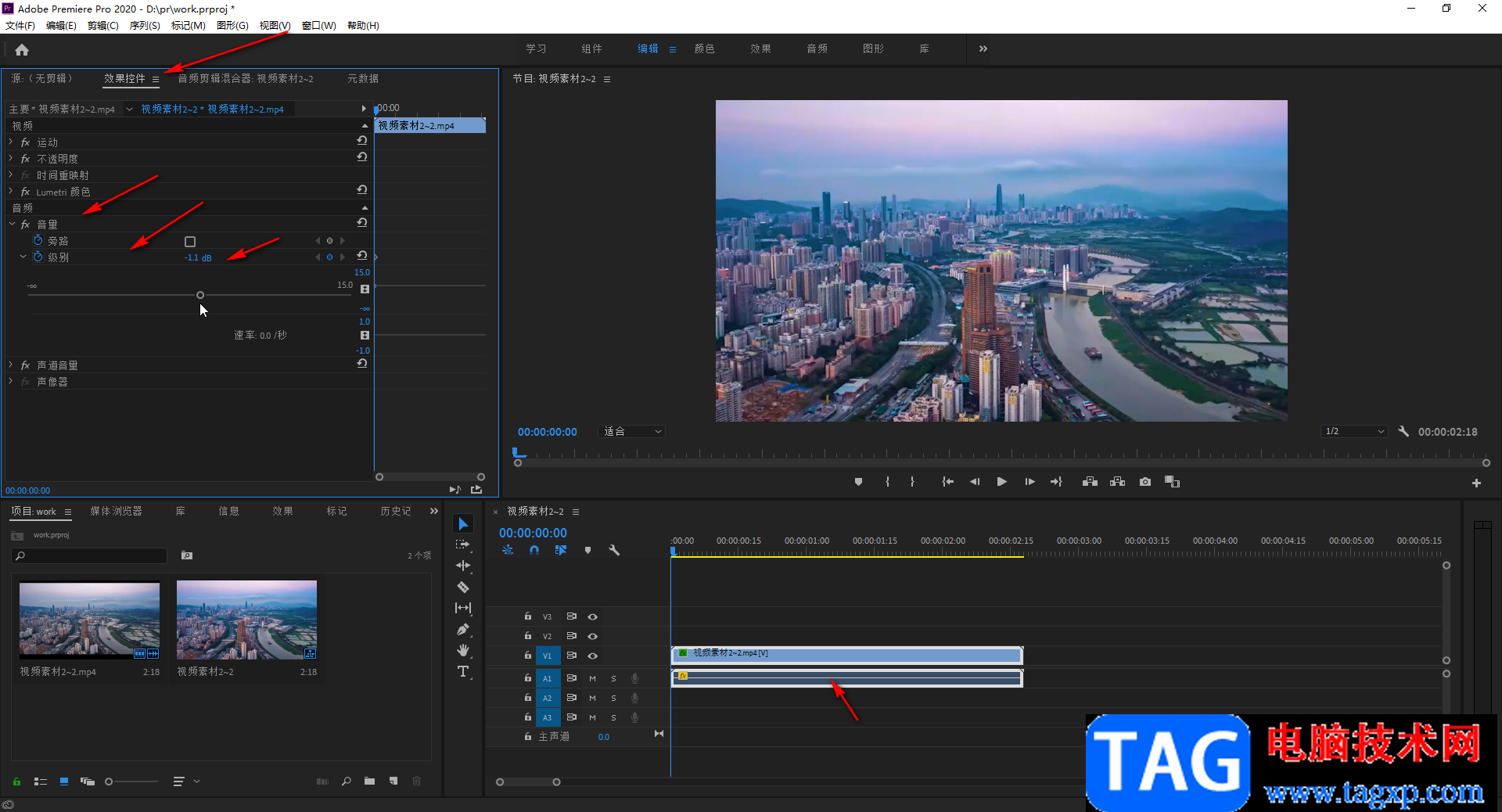Screen dimensions: 1502x812
Task: Click the Home icon
Action: coord(22,49)
